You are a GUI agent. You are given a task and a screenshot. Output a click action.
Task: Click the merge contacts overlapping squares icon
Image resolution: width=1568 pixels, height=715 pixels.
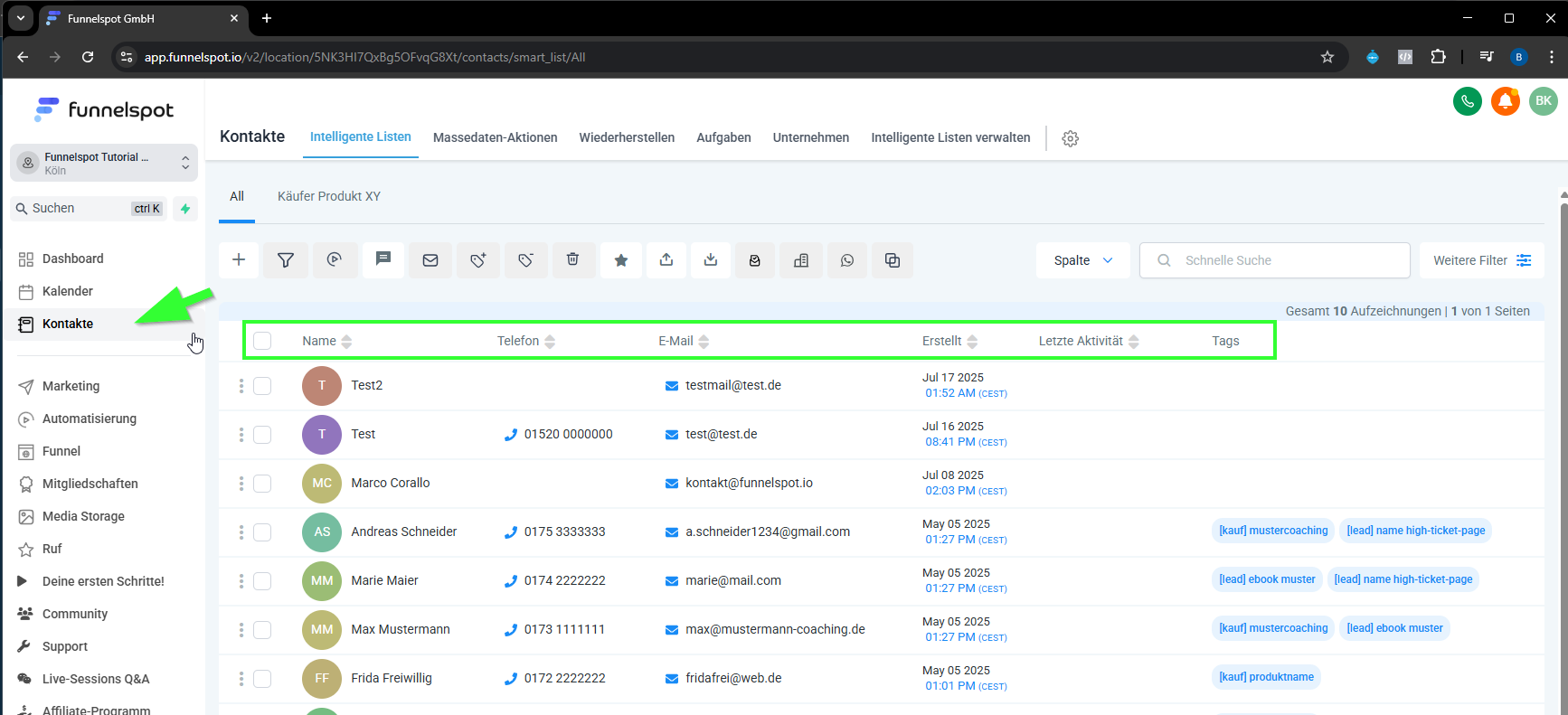(893, 260)
